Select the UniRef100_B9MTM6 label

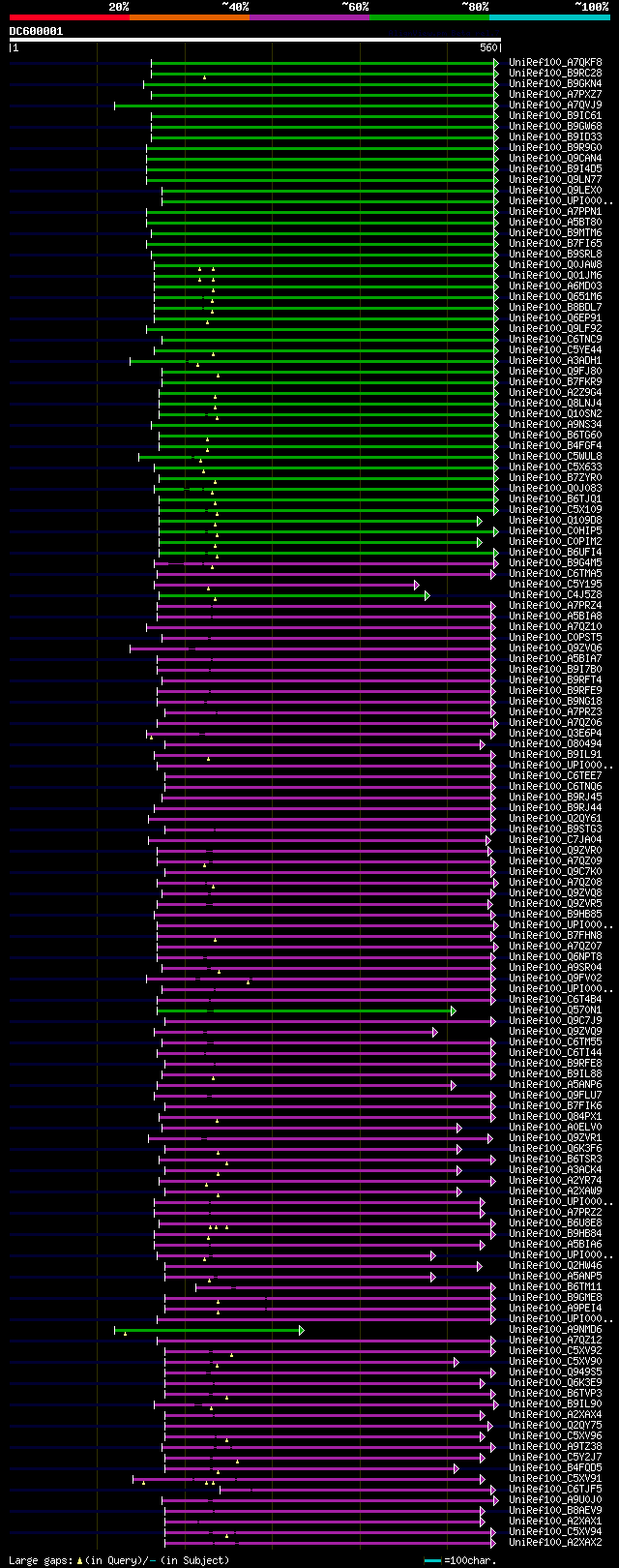click(555, 232)
